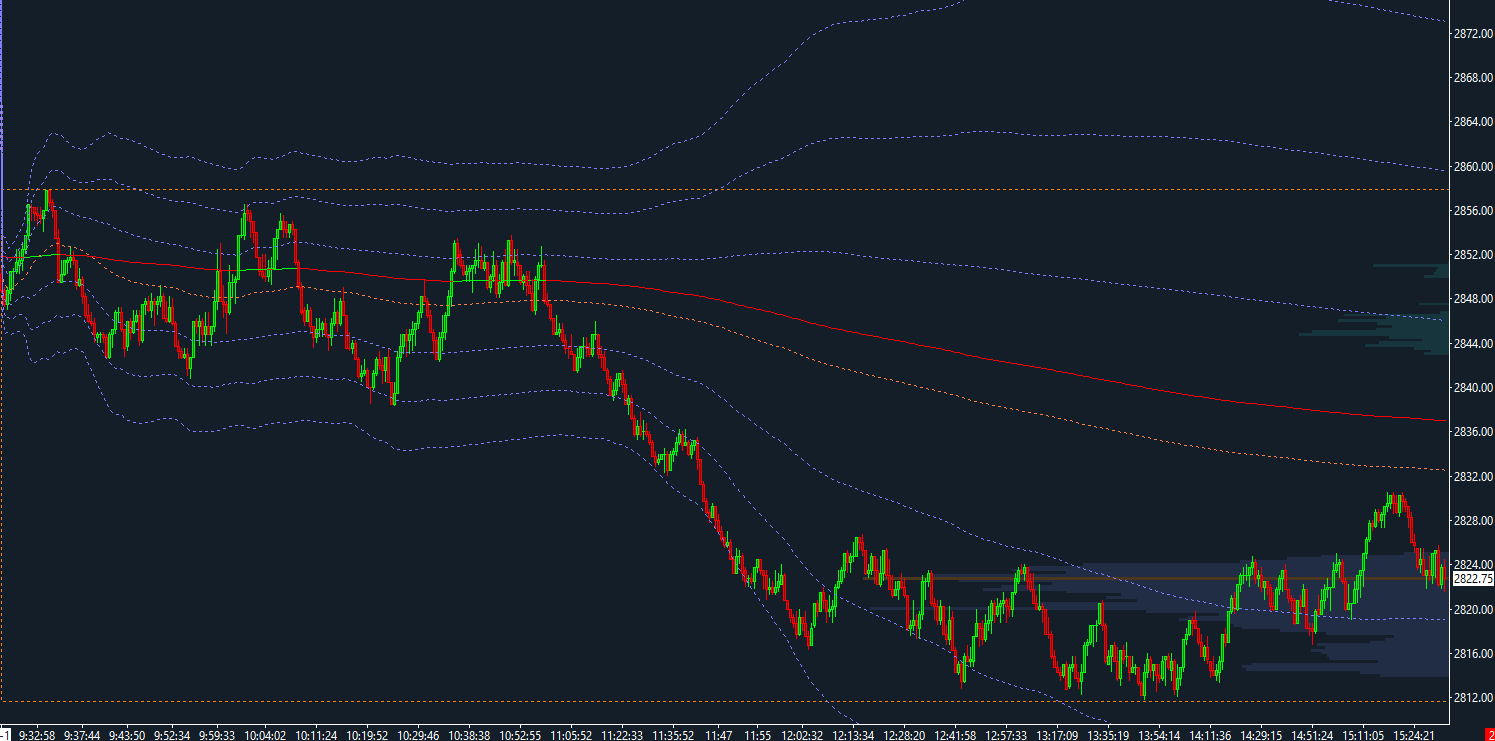1495x741 pixels.
Task: Choose the 10:19:52 timestamp
Action: (369, 735)
